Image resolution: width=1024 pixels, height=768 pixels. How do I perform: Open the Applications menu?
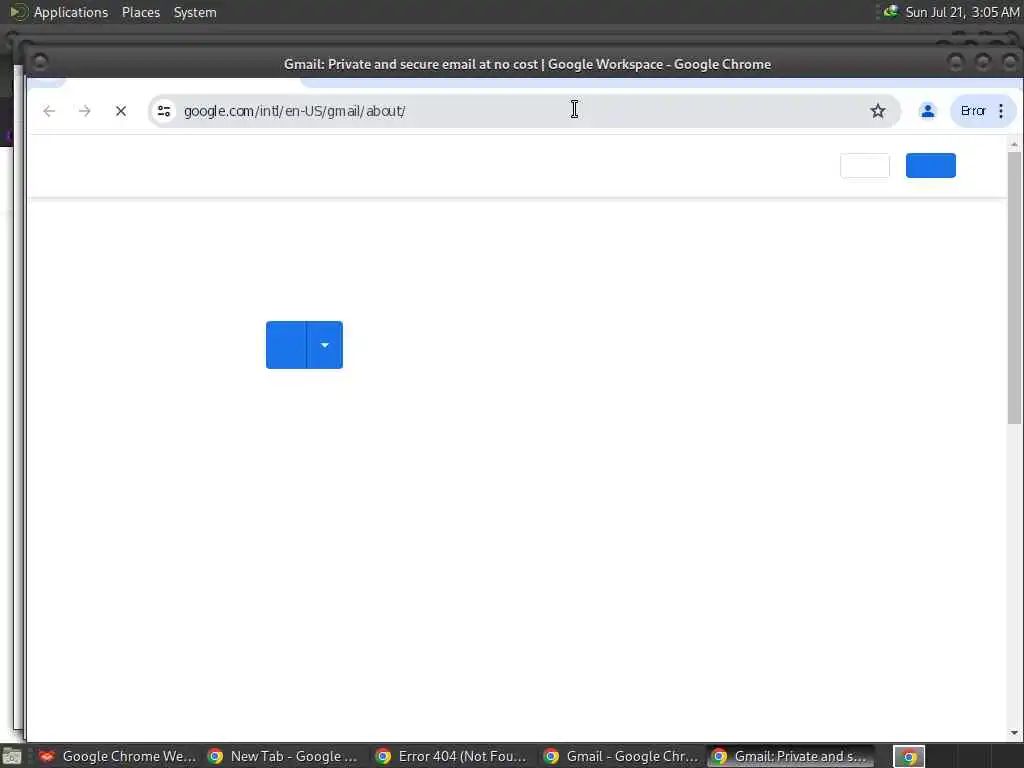71,12
